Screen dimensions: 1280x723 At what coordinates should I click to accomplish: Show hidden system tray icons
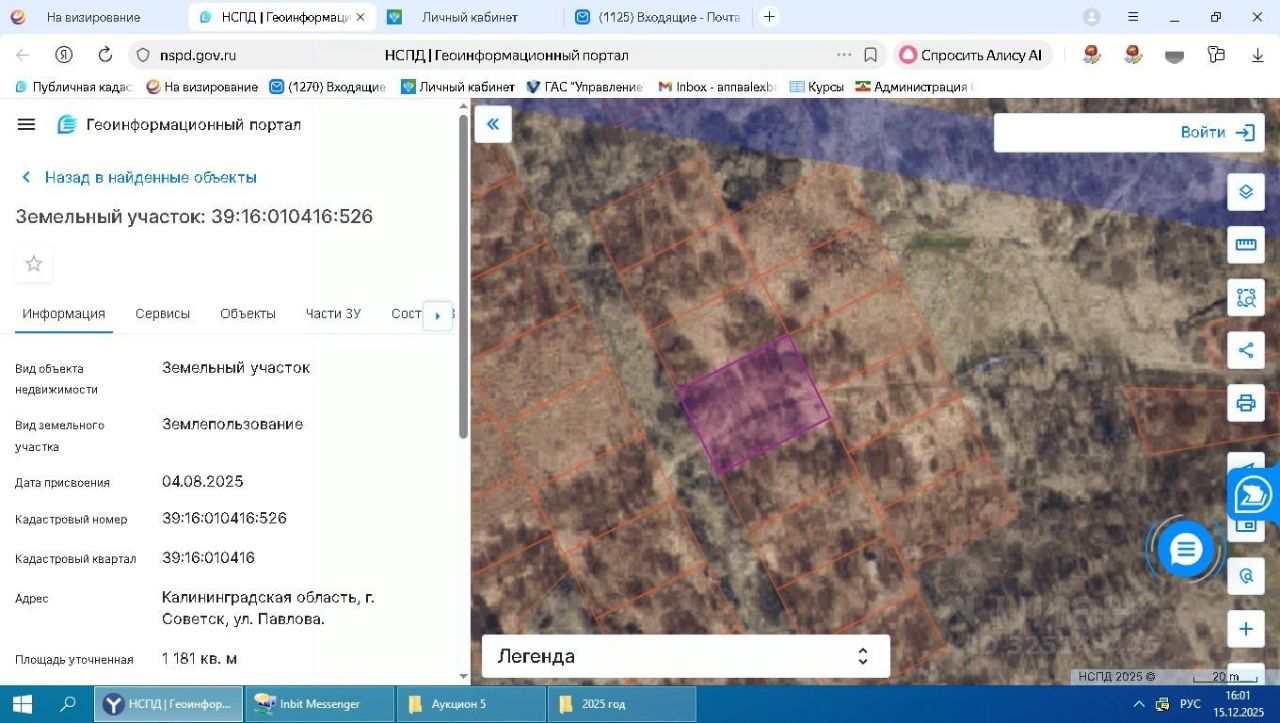click(x=1139, y=704)
